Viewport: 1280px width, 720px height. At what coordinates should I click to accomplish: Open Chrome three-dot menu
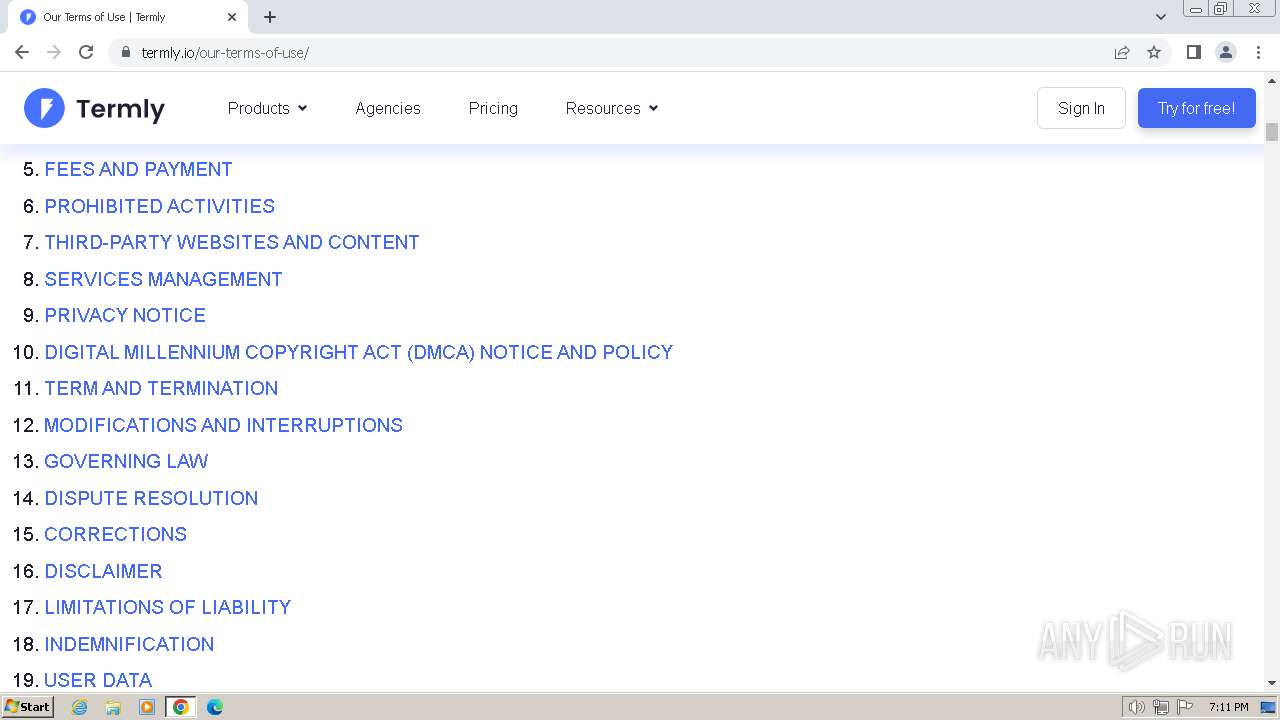point(1259,52)
